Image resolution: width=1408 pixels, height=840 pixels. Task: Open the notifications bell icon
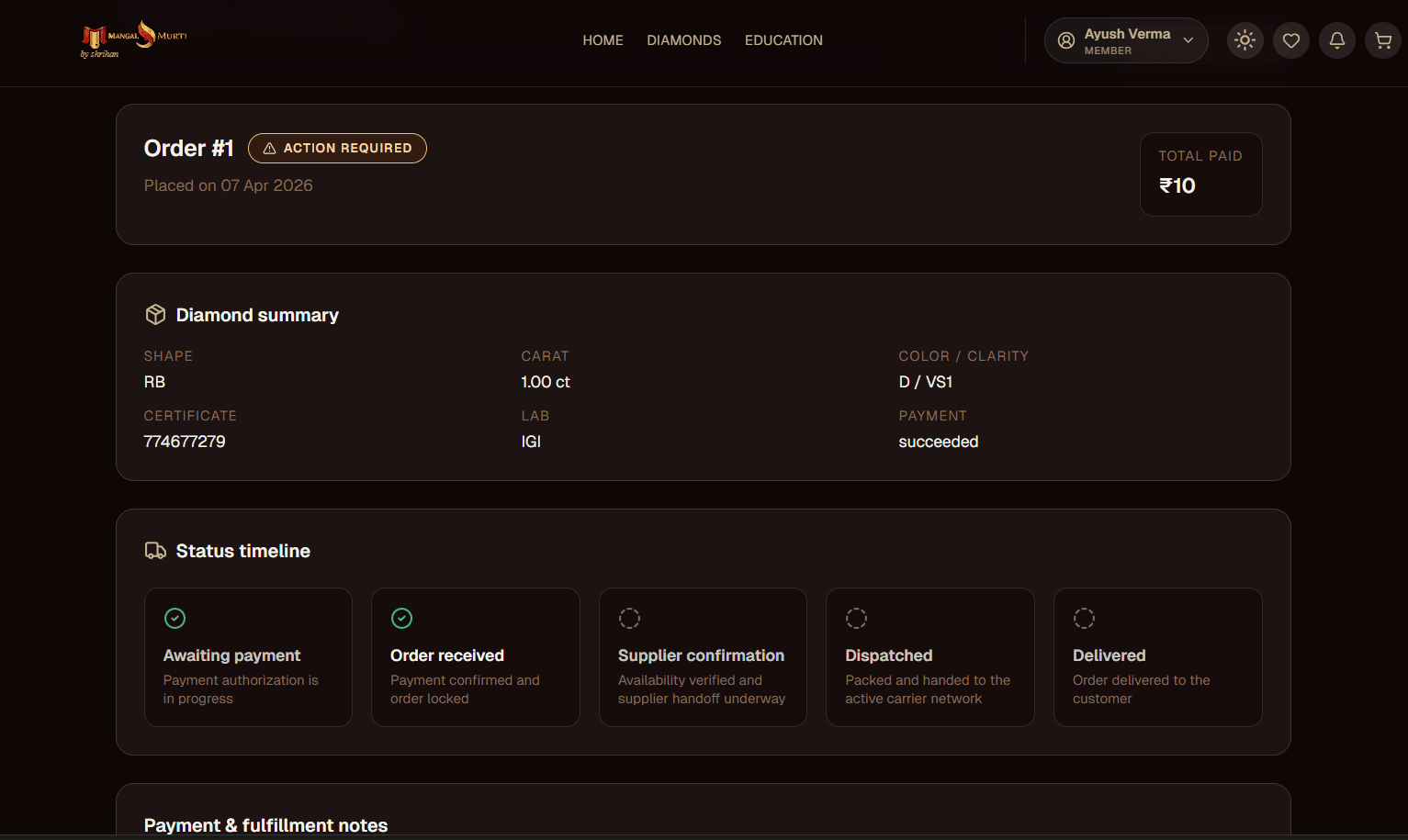[1336, 39]
